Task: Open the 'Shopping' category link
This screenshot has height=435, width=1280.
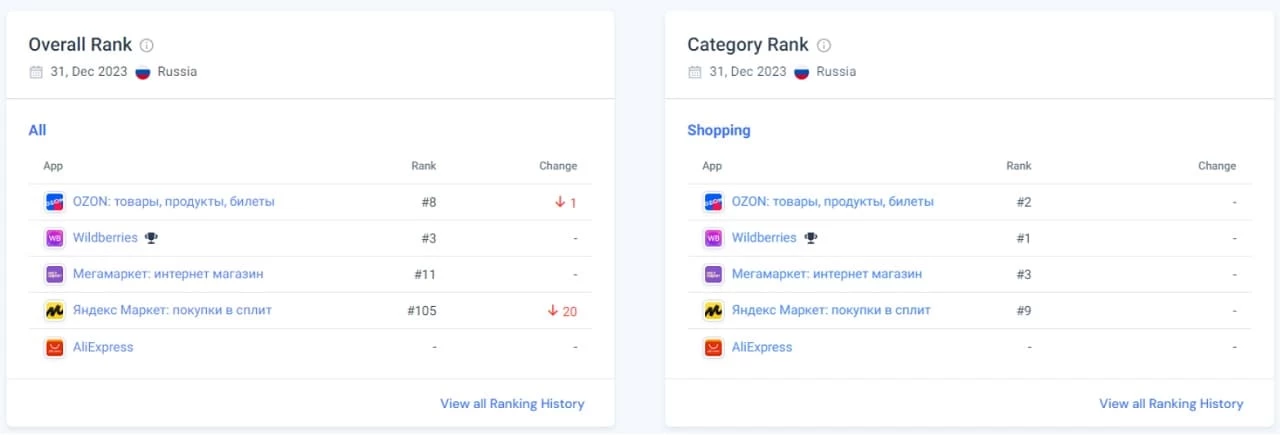Action: click(718, 130)
